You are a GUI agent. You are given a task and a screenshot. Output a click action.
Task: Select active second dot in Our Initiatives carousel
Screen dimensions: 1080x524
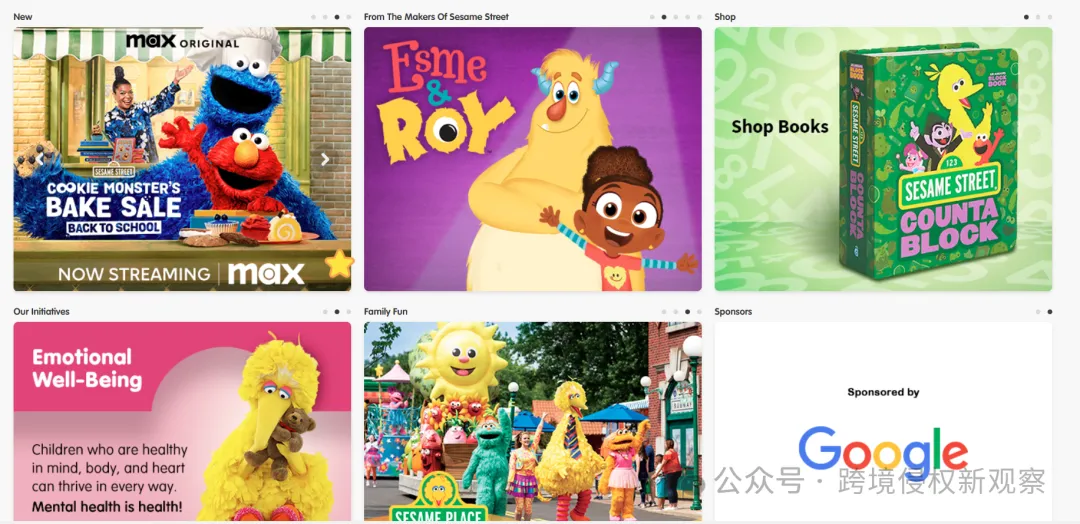coord(337,312)
